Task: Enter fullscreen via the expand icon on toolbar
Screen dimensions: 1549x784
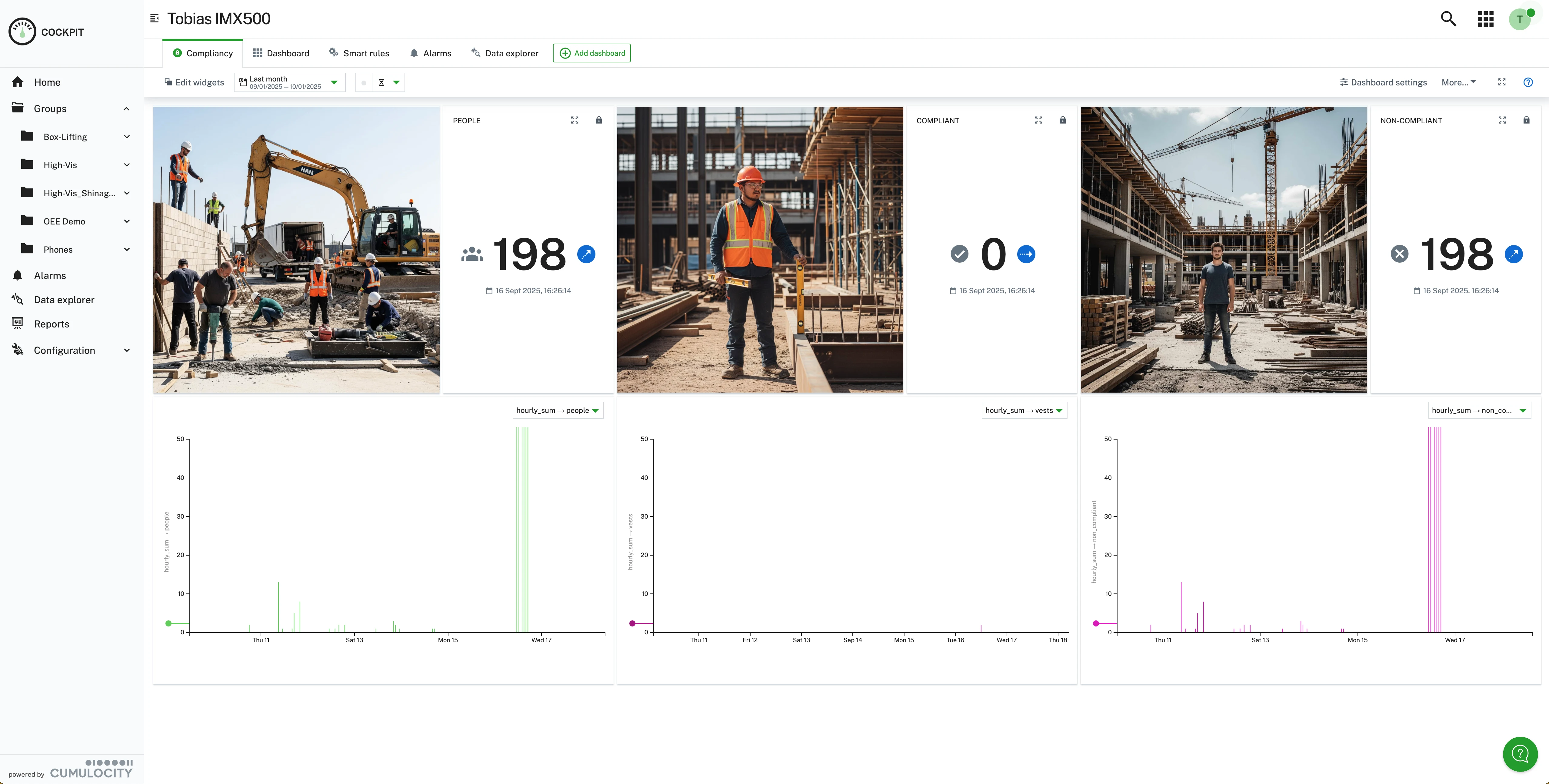Action: pos(1502,82)
